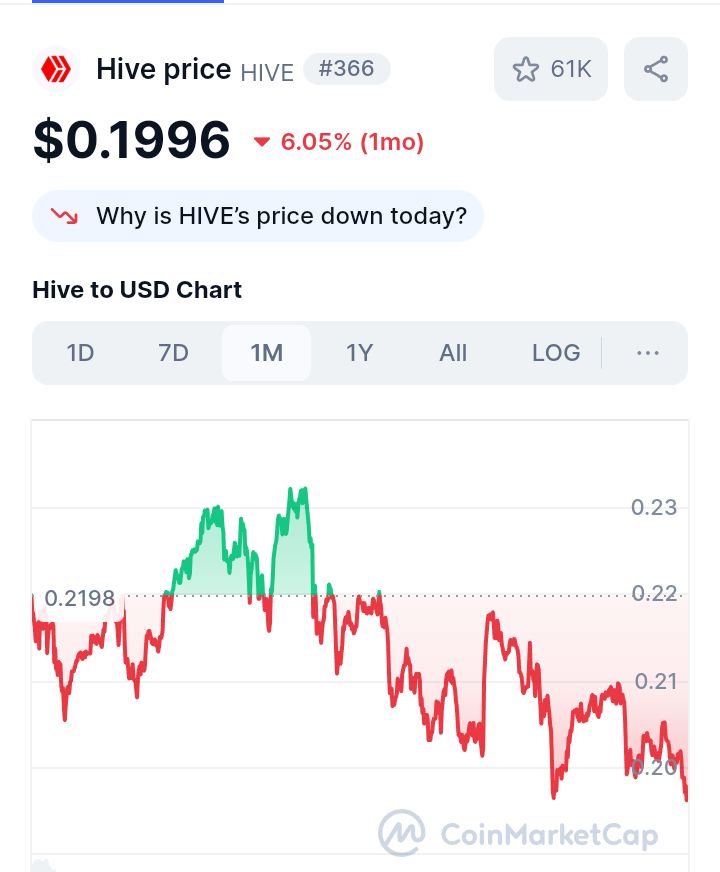Switch to the 7D chart range
The height and width of the screenshot is (872, 720).
[173, 353]
